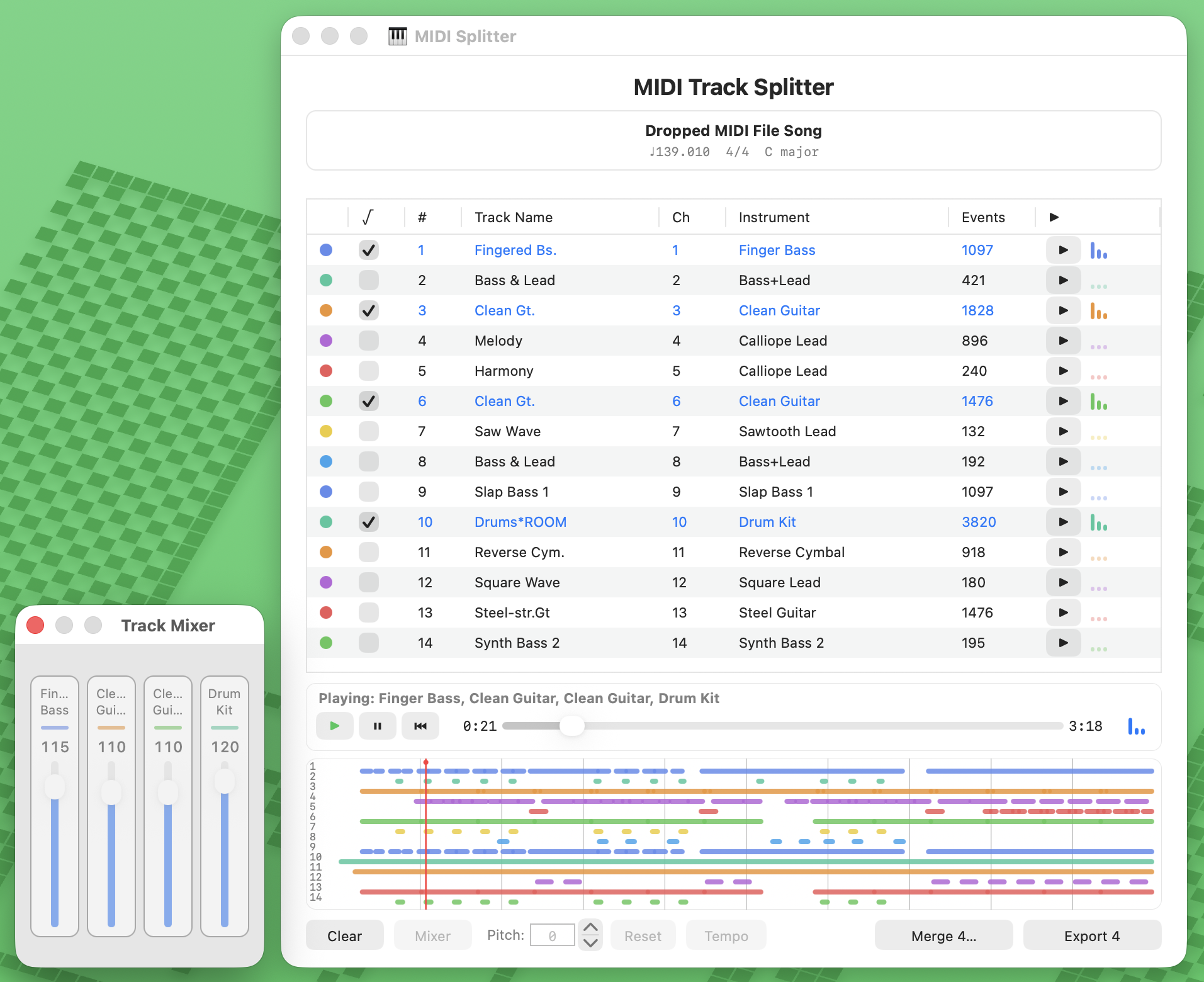This screenshot has width=1204, height=982.
Task: Click the purple color dot for Melody
Action: (326, 341)
